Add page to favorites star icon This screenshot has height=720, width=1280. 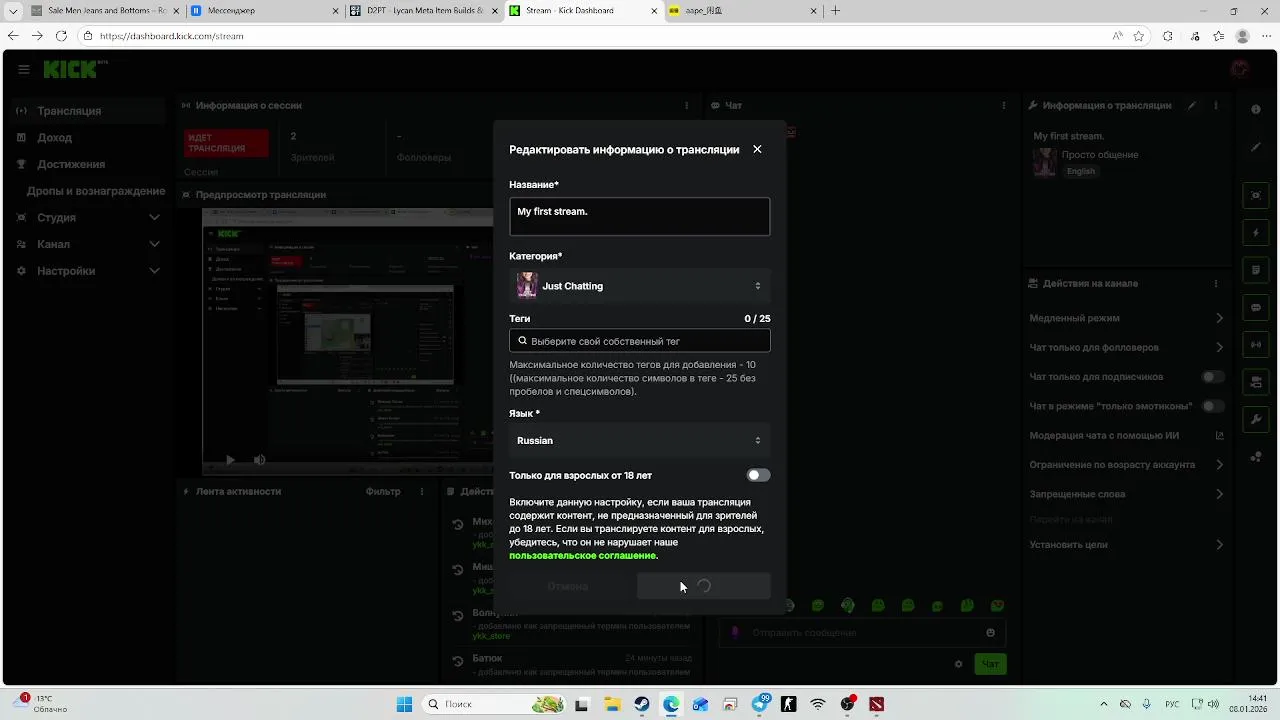1139,36
